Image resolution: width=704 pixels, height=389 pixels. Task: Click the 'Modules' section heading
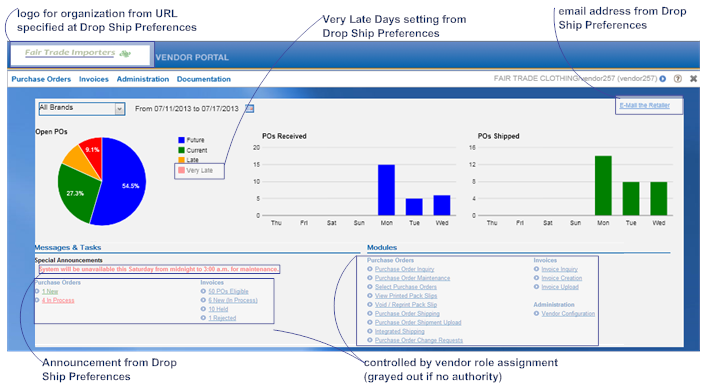pos(382,248)
